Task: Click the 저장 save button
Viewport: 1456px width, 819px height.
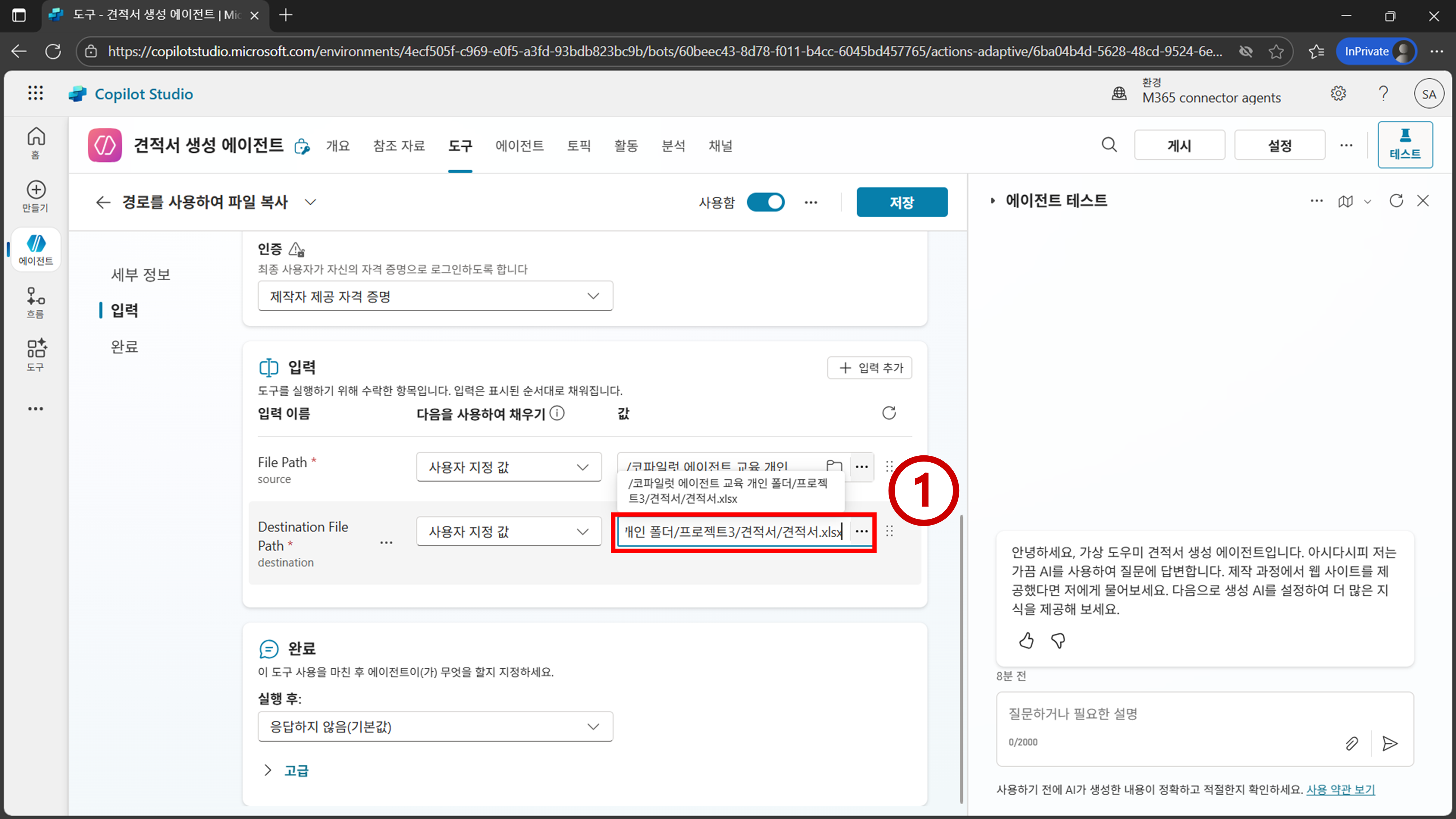Action: 902,202
